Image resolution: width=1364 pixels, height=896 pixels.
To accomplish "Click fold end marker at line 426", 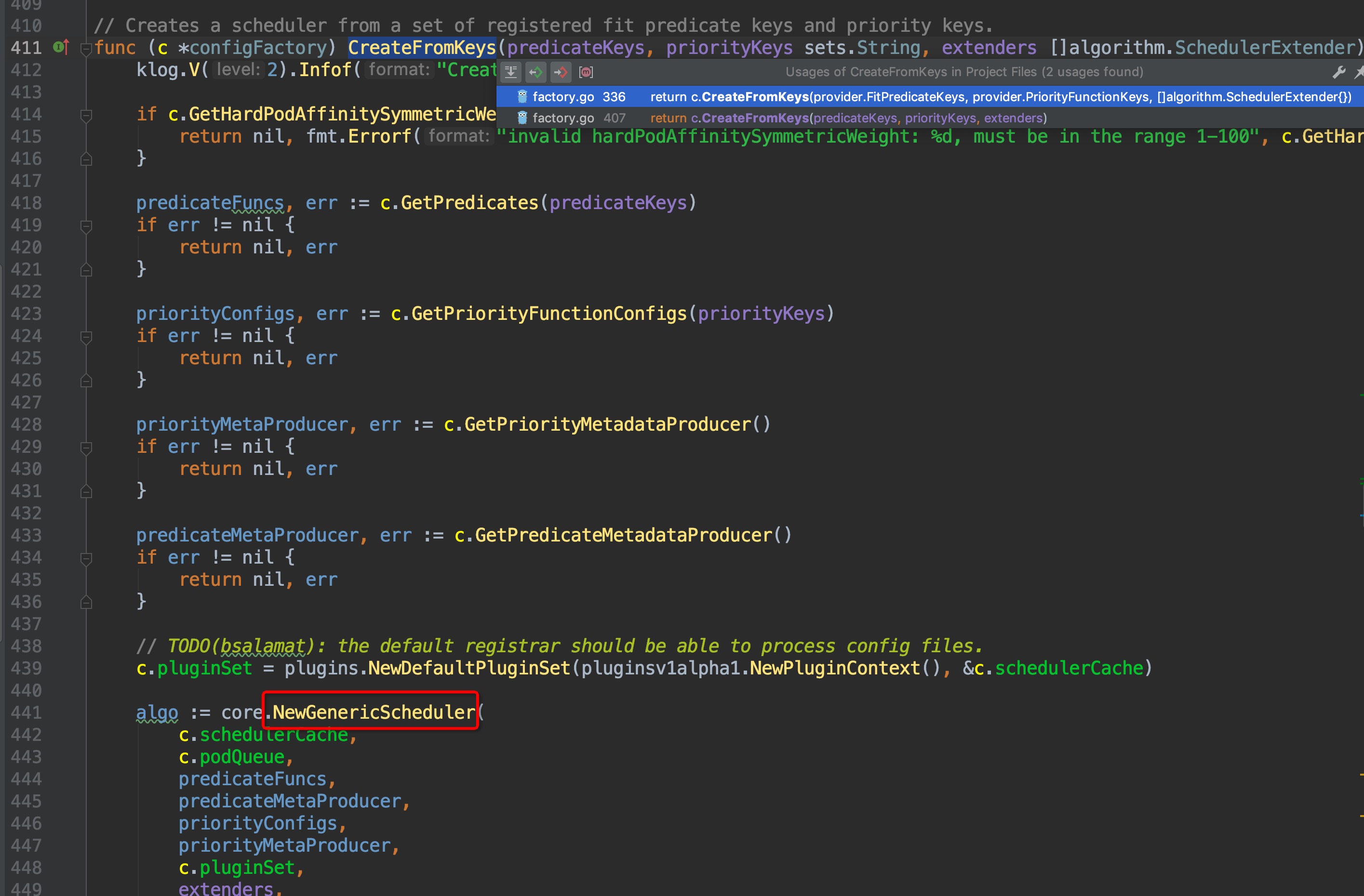I will coord(86,381).
